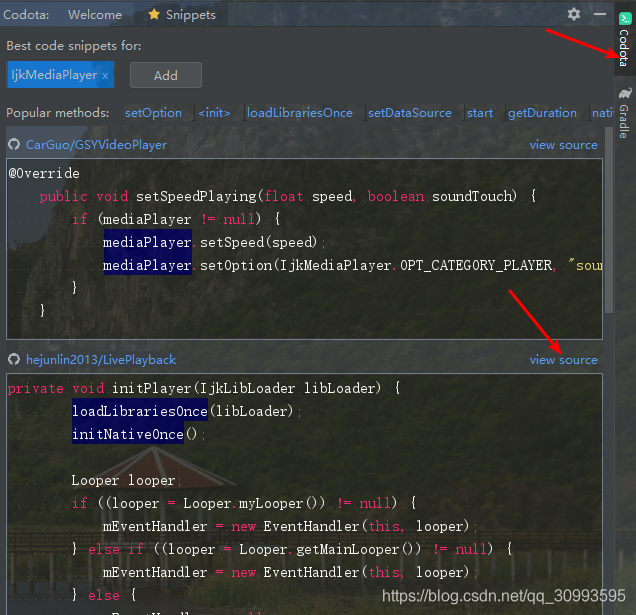Screen dimensions: 636x615
Task: Minimize the Codota panel
Action: [600, 14]
